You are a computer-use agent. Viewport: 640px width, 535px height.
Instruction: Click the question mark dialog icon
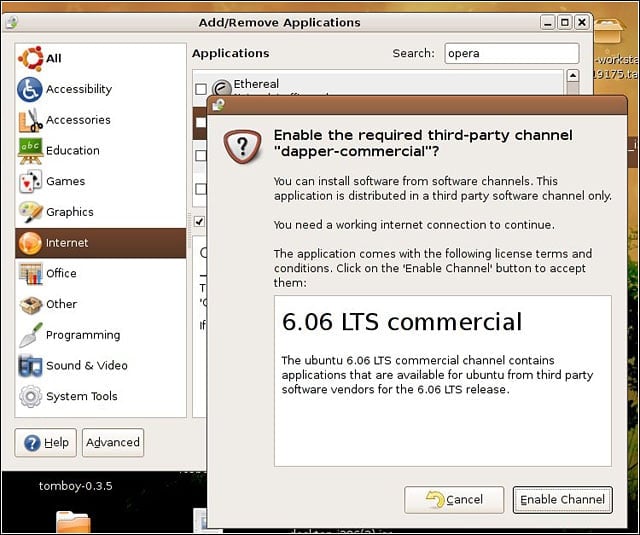tap(242, 146)
